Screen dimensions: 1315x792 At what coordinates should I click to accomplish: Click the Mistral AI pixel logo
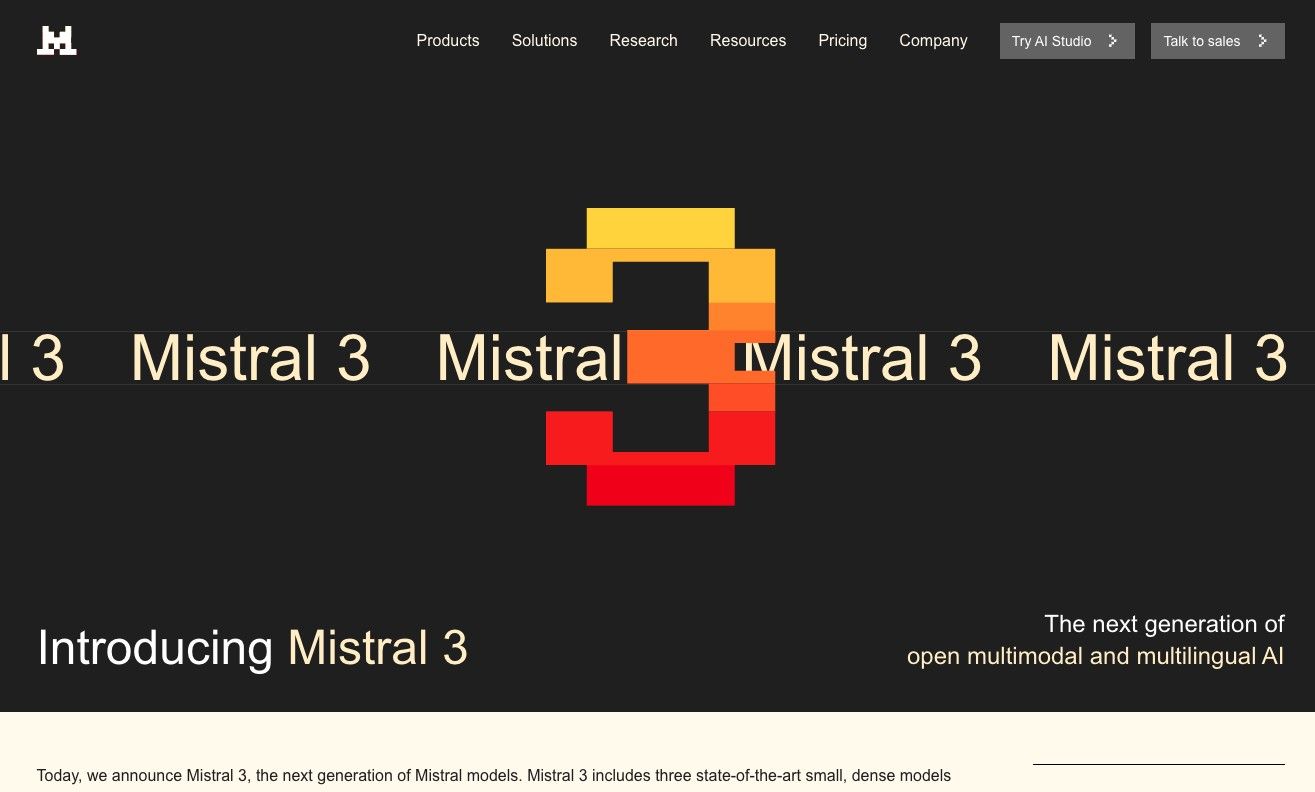tap(57, 41)
